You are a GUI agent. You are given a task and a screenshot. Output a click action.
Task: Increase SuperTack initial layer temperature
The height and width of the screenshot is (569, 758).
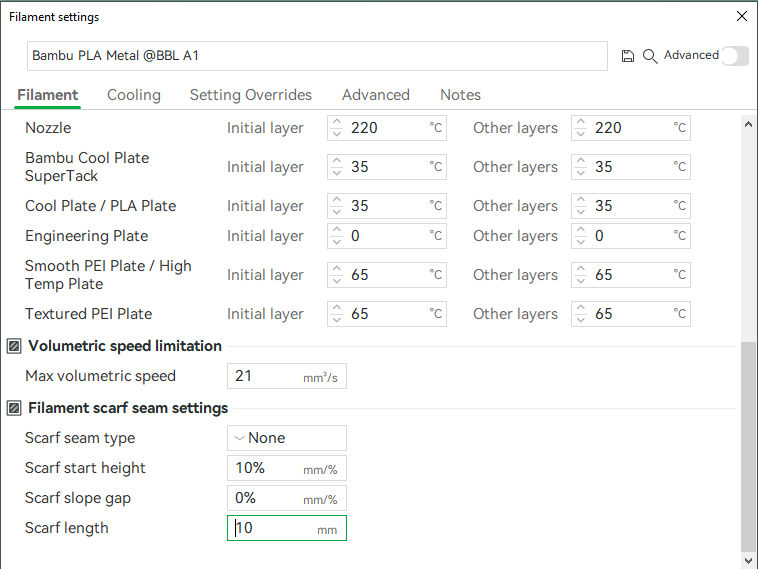tap(337, 161)
